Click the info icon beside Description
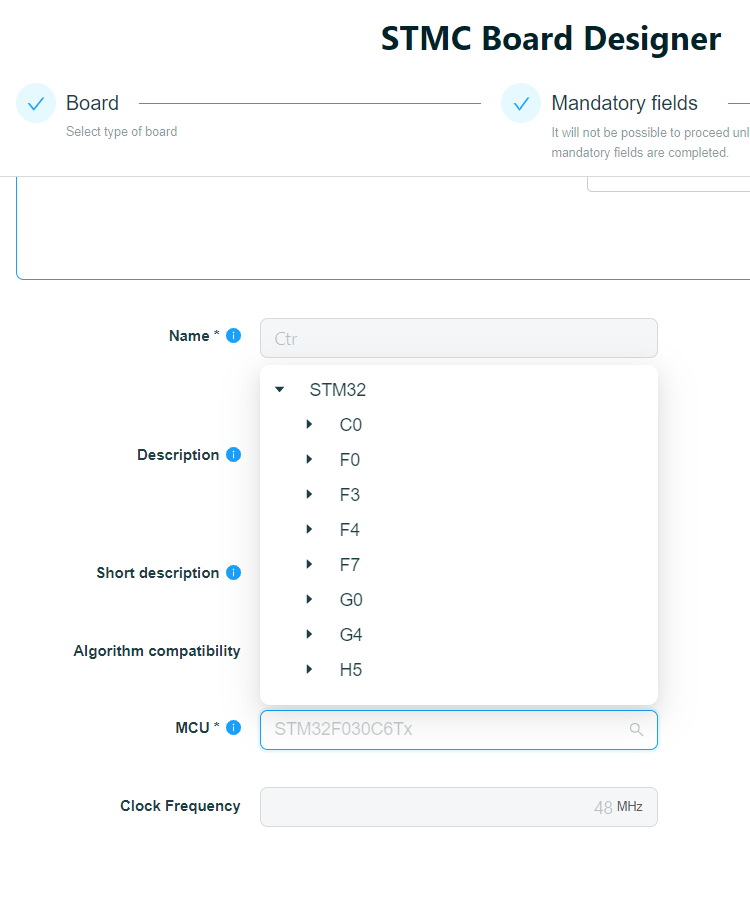750x923 pixels. pyautogui.click(x=234, y=454)
